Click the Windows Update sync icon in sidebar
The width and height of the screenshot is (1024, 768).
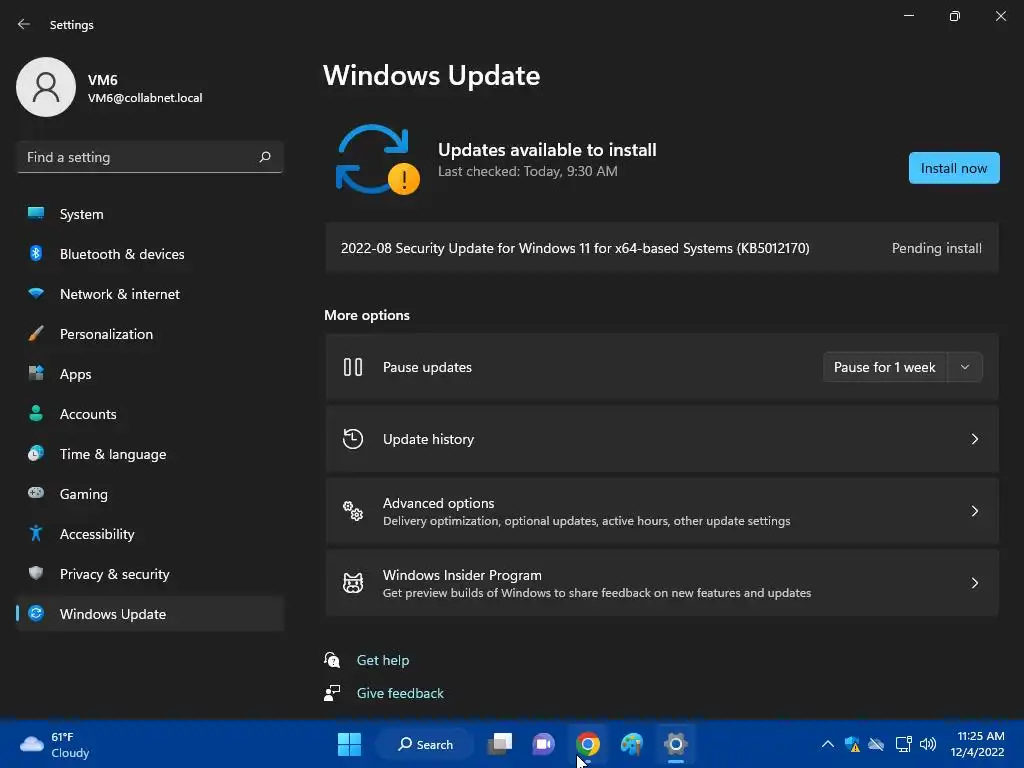tap(36, 613)
